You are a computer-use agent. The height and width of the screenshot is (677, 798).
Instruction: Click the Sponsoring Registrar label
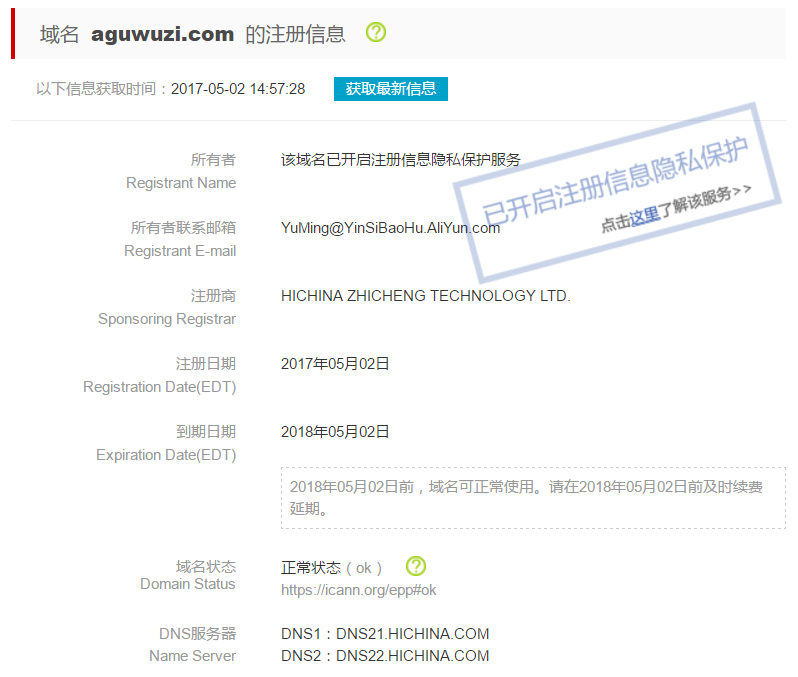point(167,319)
